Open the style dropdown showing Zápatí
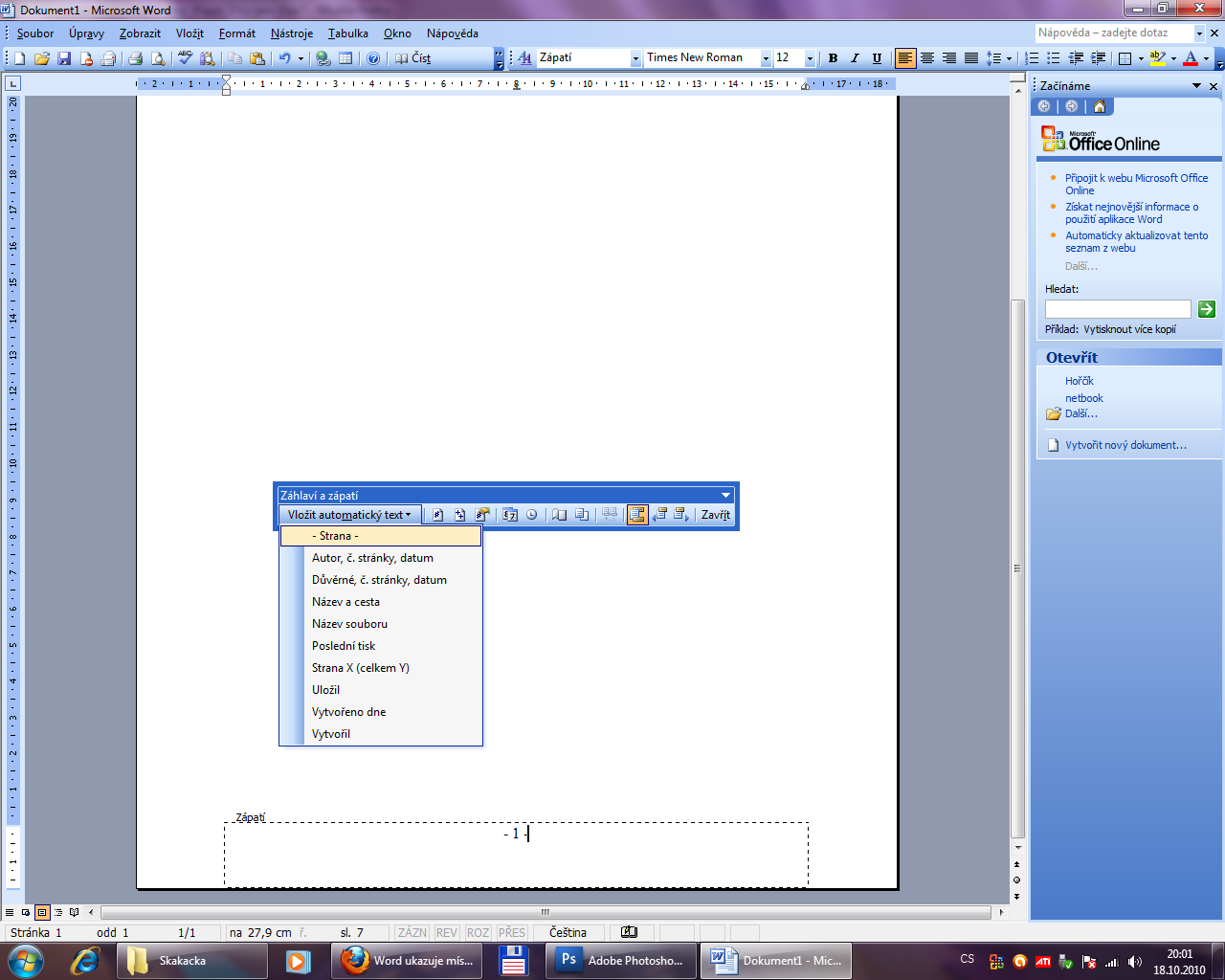 (x=635, y=58)
